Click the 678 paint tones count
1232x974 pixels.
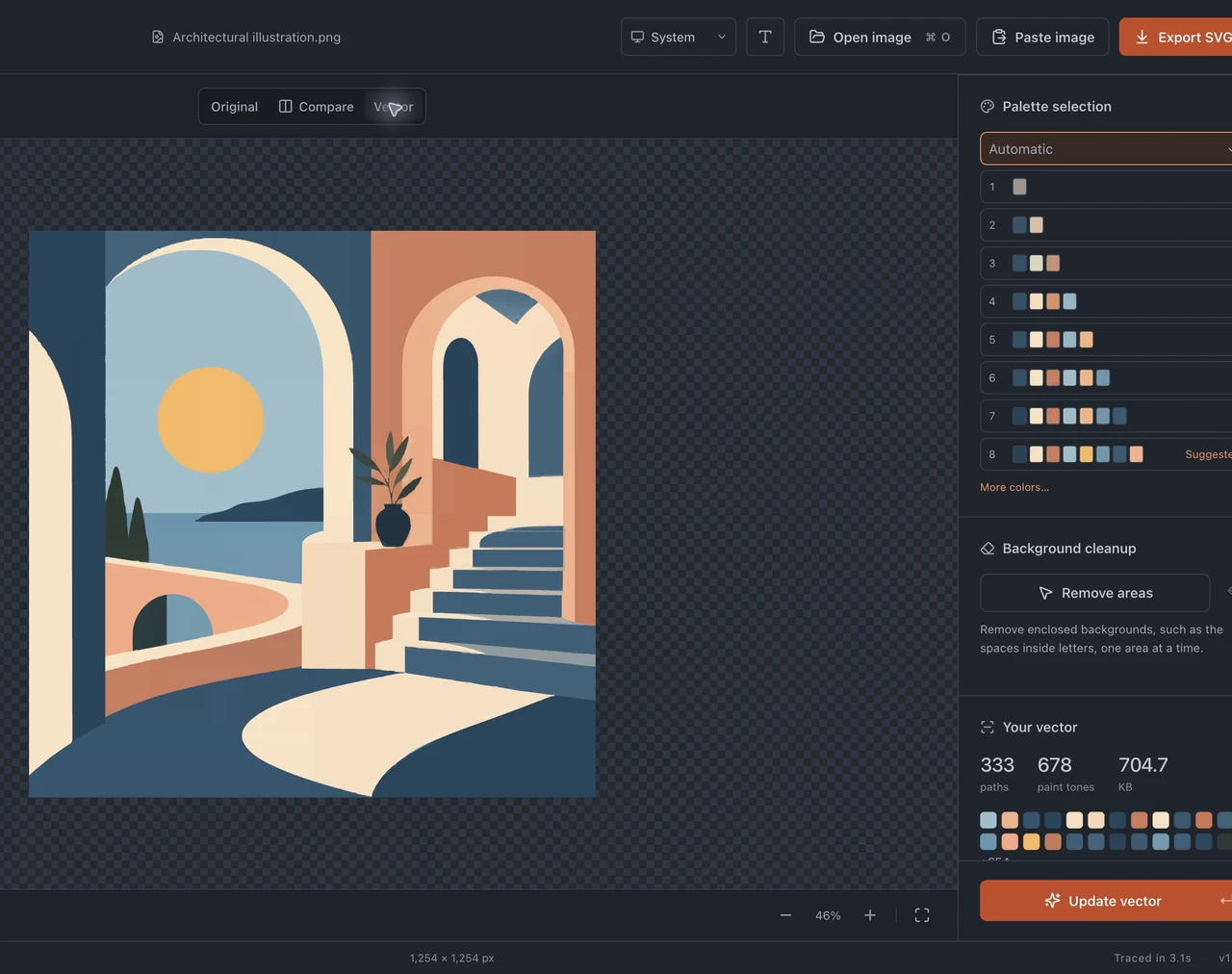[1055, 765]
